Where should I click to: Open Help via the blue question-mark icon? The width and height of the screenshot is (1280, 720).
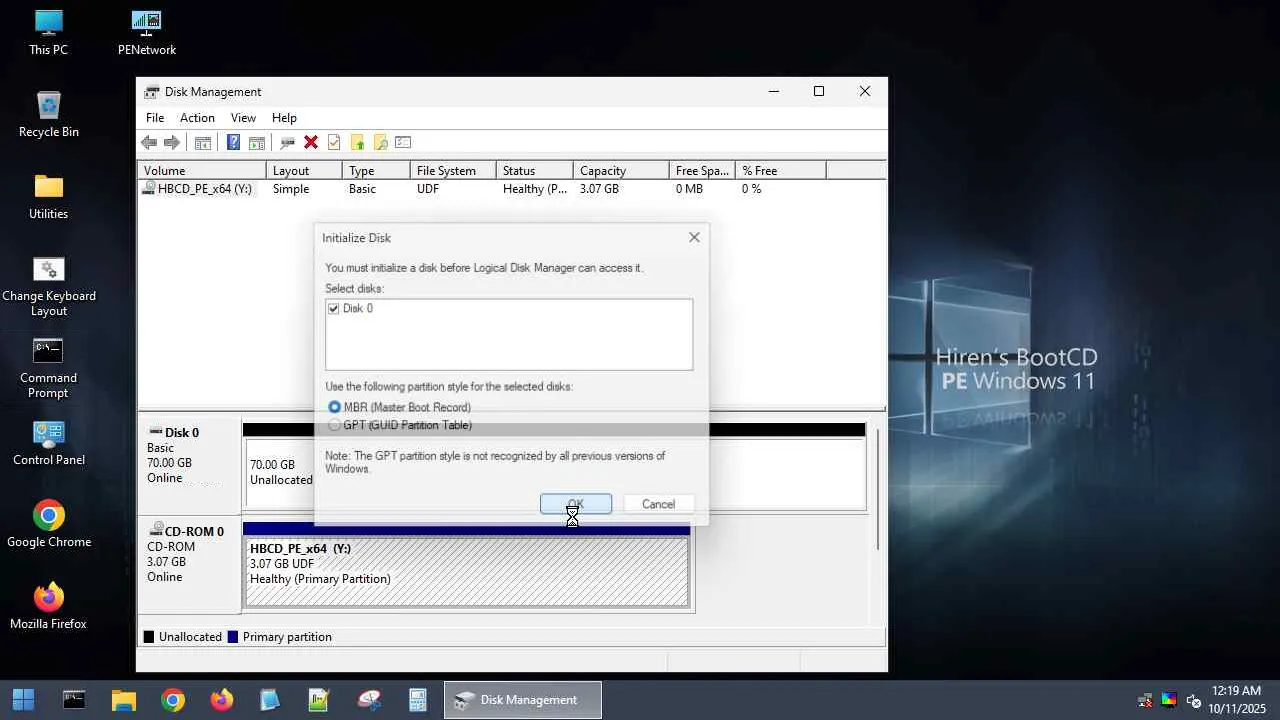point(233,143)
